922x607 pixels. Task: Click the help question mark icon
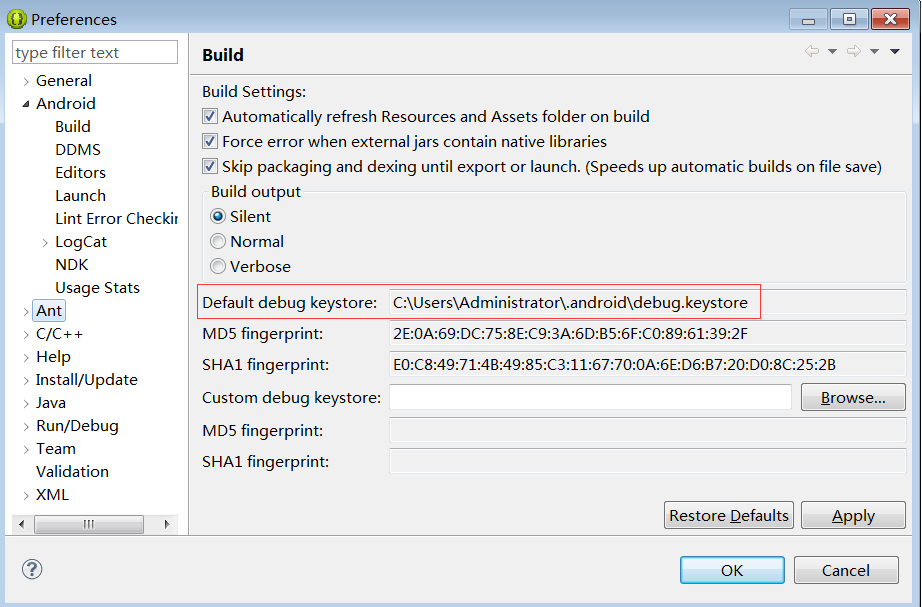pos(32,569)
